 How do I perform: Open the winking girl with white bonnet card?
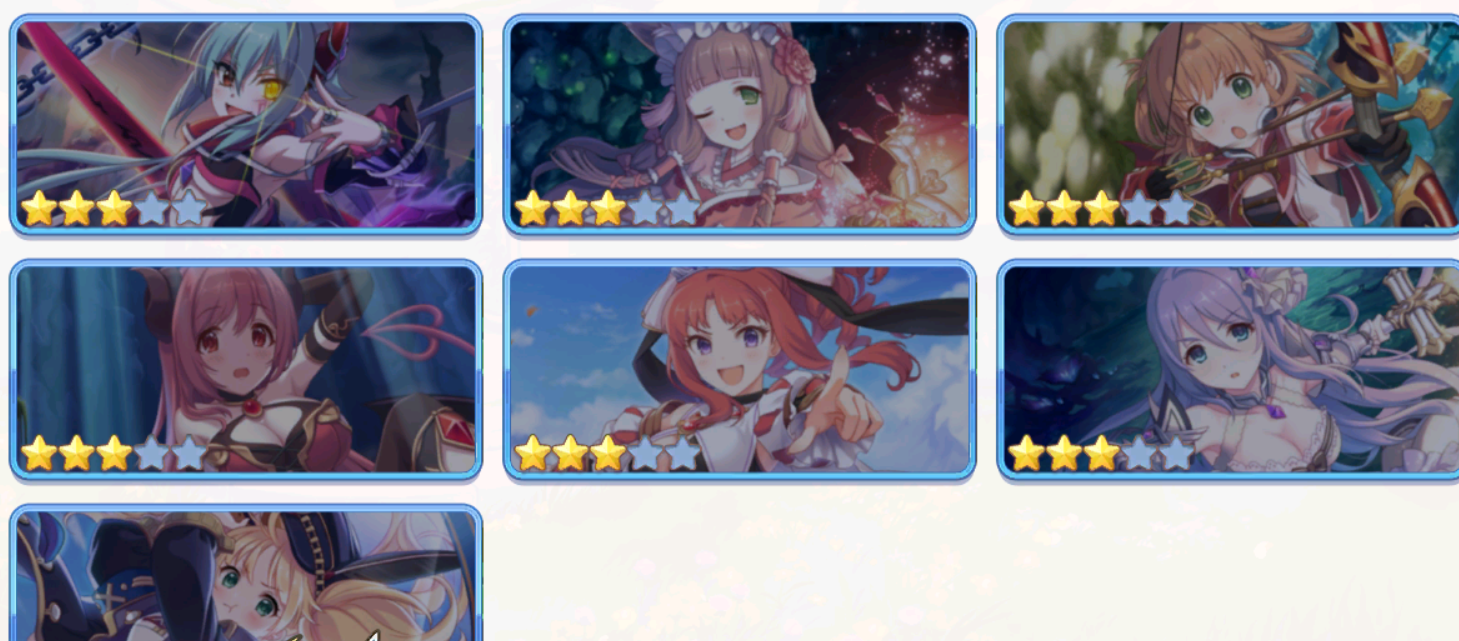coord(739,125)
